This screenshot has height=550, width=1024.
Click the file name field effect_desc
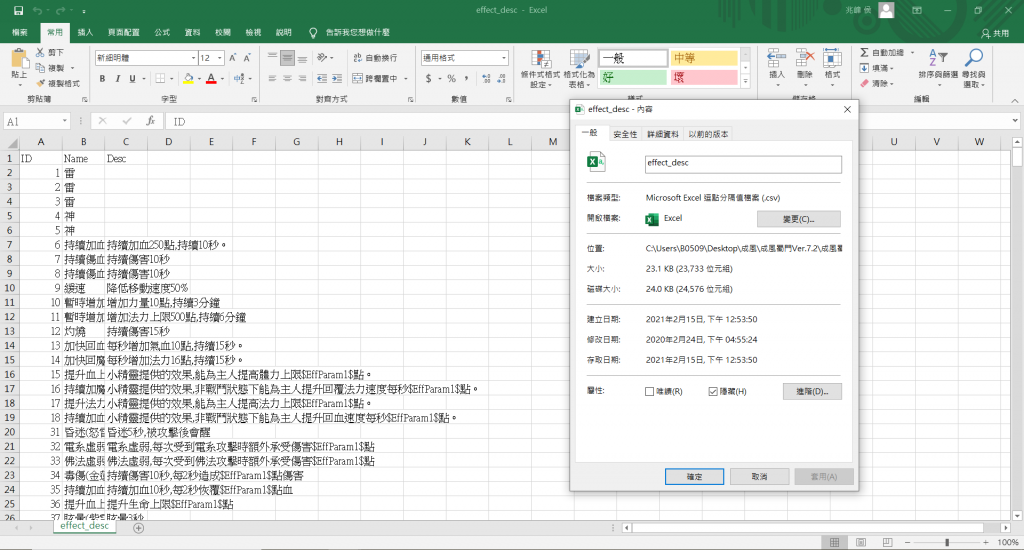tap(743, 164)
